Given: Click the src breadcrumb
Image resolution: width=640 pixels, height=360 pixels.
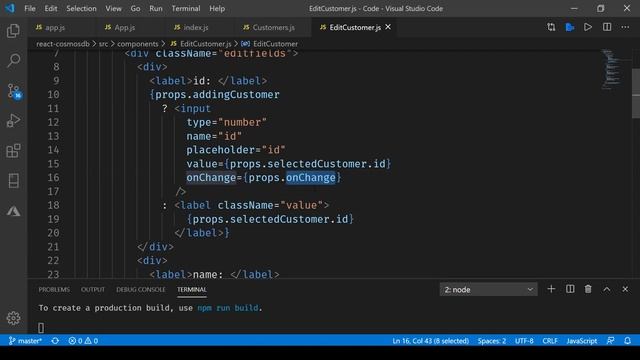Looking at the screenshot, I should 103,44.
